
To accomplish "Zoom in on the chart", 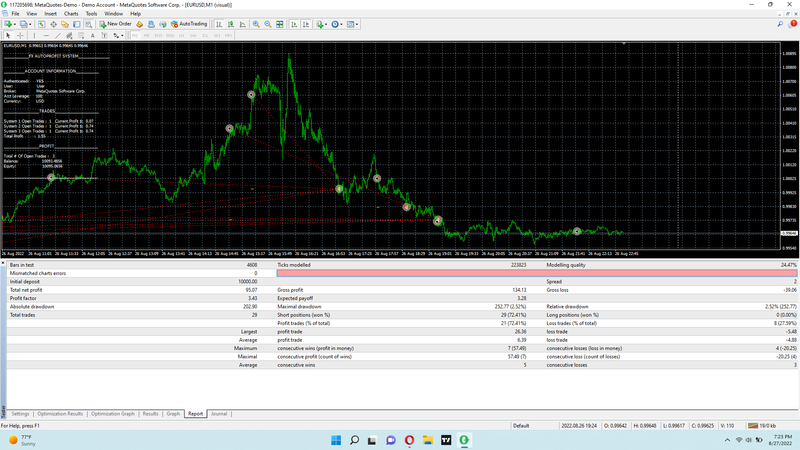I will point(255,24).
